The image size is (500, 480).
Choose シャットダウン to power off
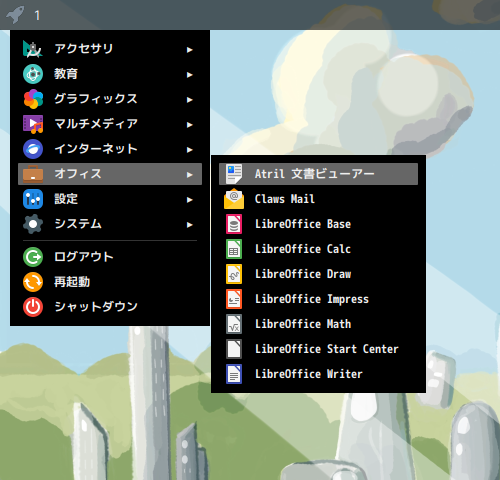click(x=110, y=307)
